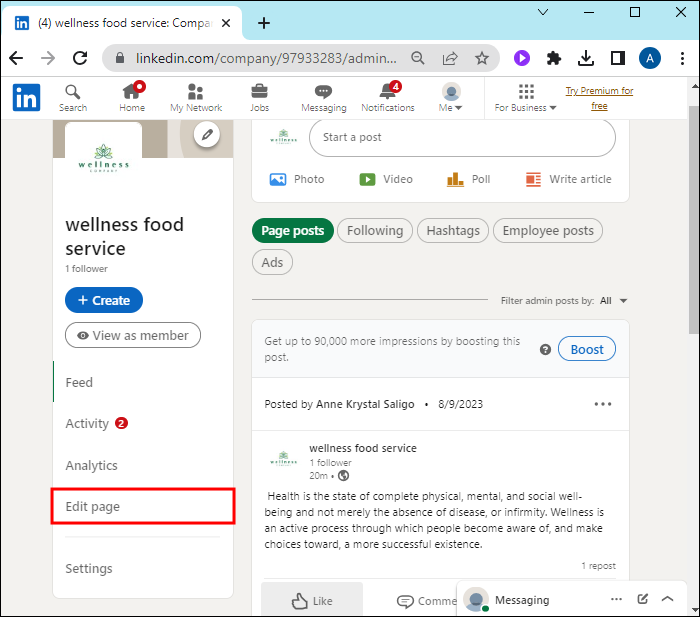Click the Boost button
700x617 pixels.
pyautogui.click(x=587, y=349)
